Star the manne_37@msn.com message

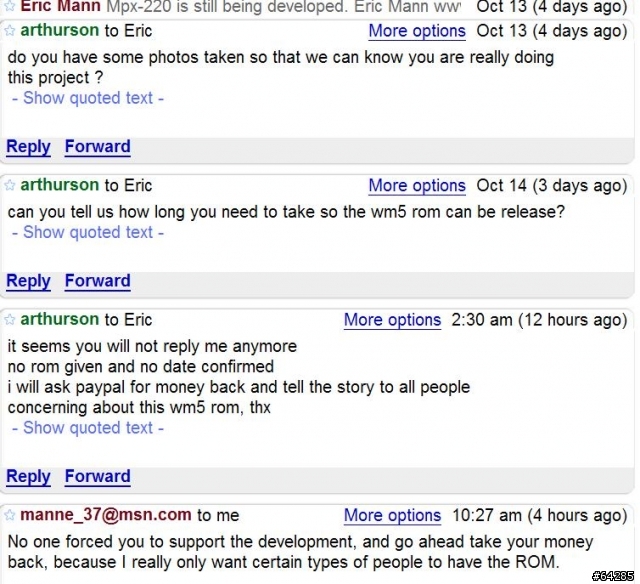click(x=9, y=515)
